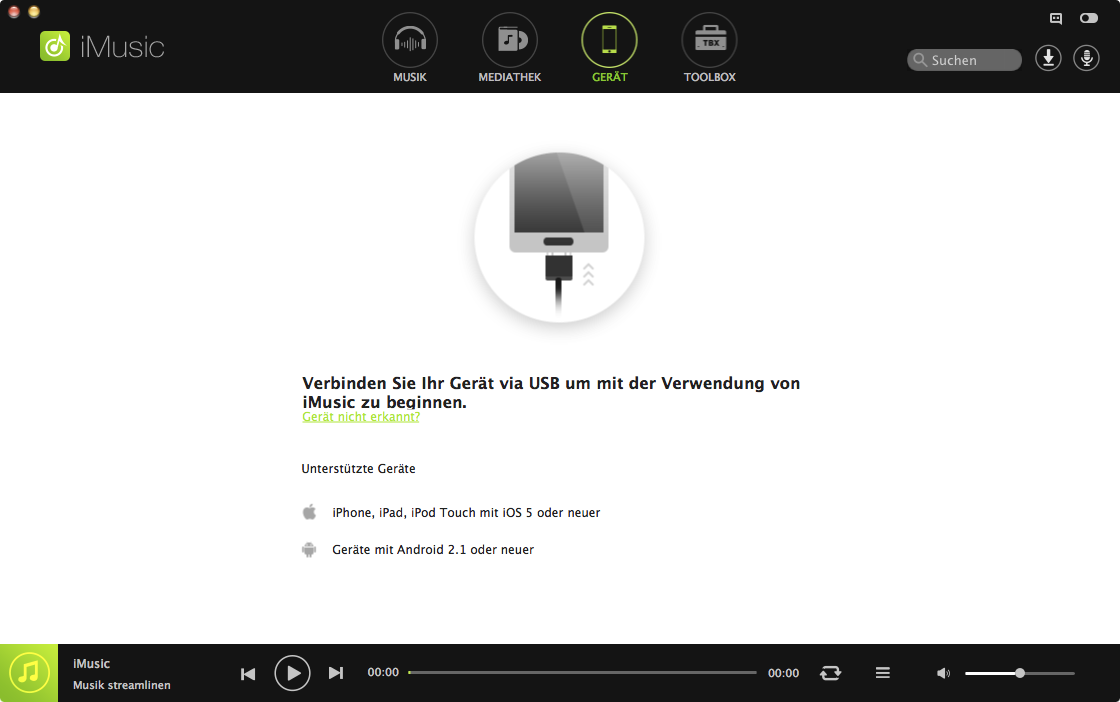1120x702 pixels.
Task: Open the feedback chat icon
Action: click(x=1056, y=19)
